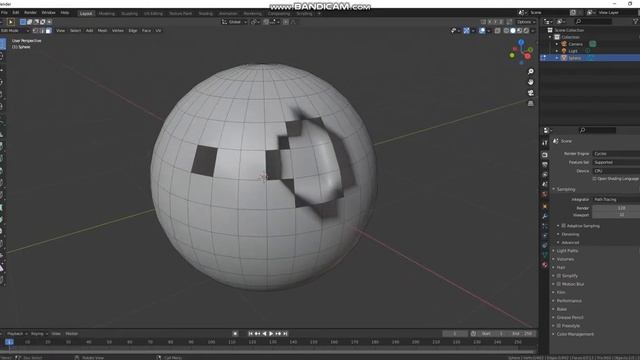Open the Window menu

[49, 13]
